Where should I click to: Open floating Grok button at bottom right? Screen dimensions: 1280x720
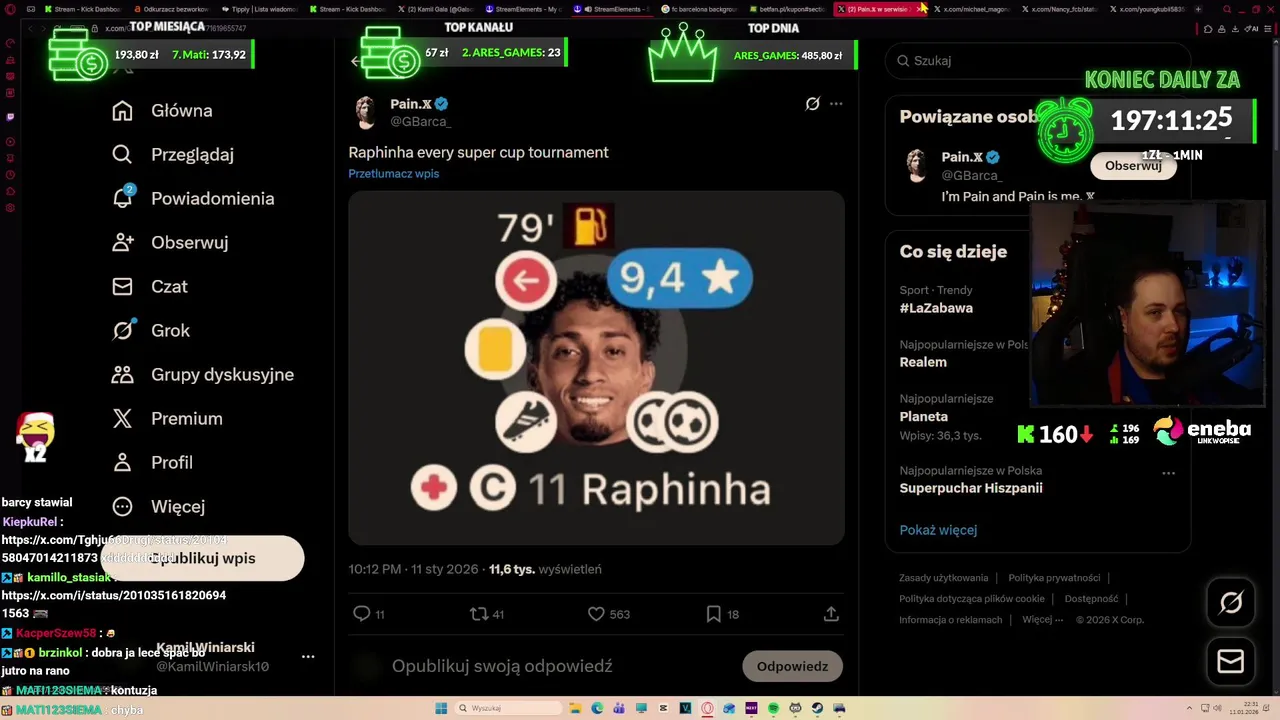(1231, 602)
